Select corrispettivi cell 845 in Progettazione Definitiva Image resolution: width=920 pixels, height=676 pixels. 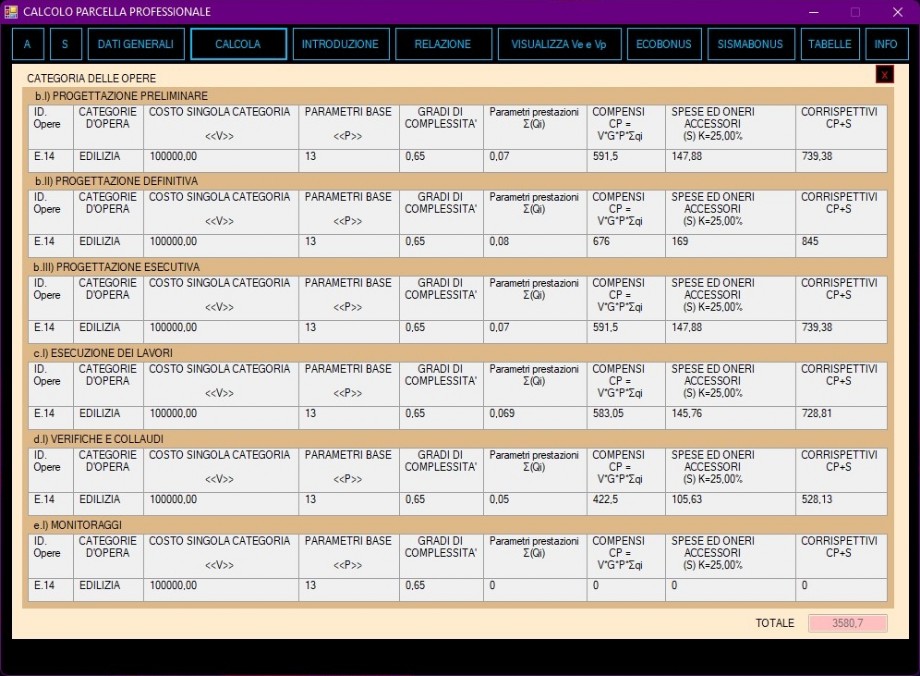(x=841, y=246)
